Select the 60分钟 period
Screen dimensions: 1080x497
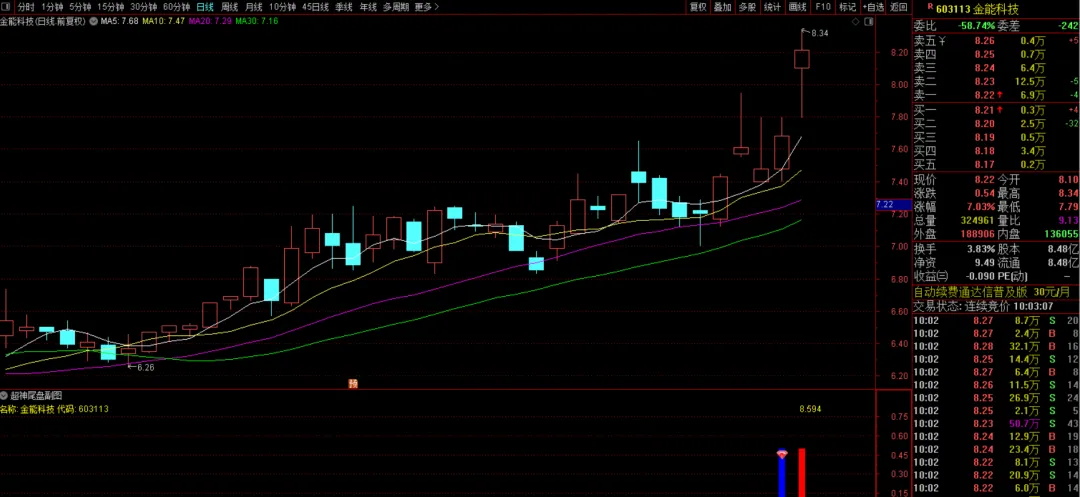[176, 7]
